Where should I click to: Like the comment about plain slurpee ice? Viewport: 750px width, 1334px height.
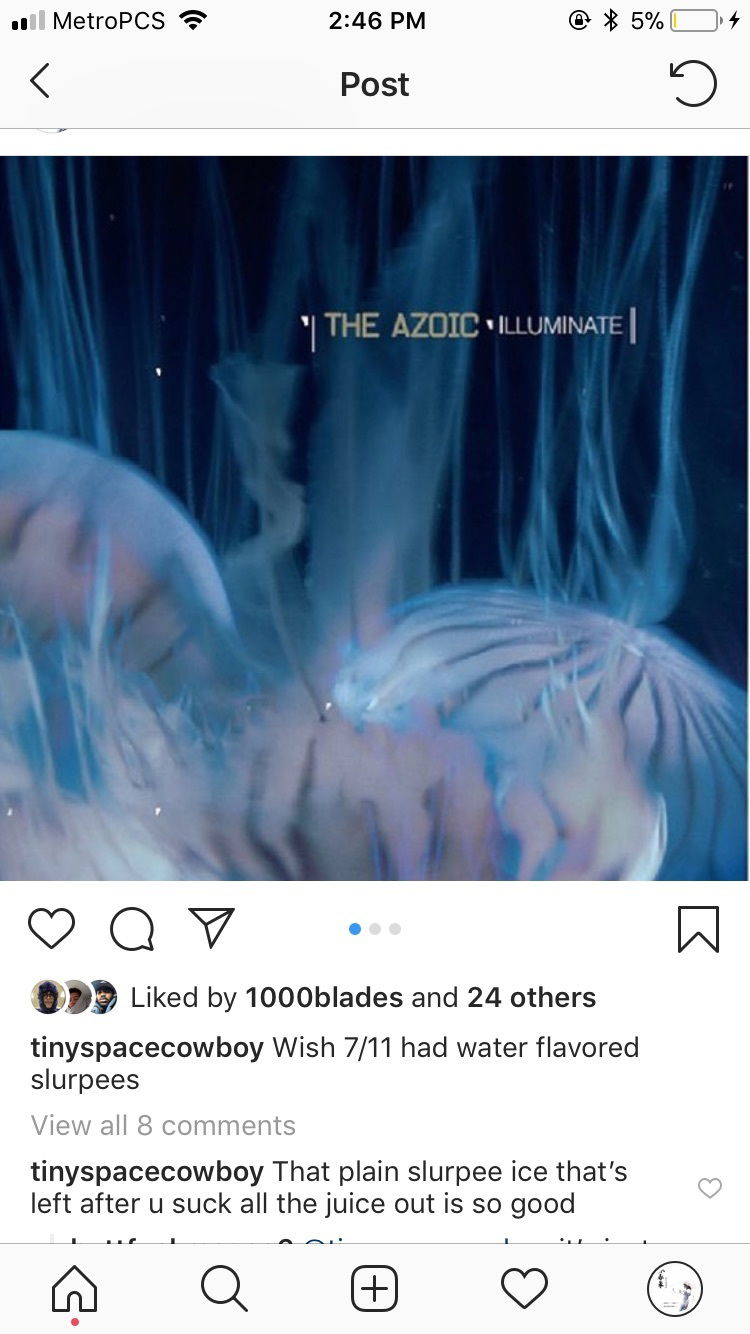pos(709,1188)
